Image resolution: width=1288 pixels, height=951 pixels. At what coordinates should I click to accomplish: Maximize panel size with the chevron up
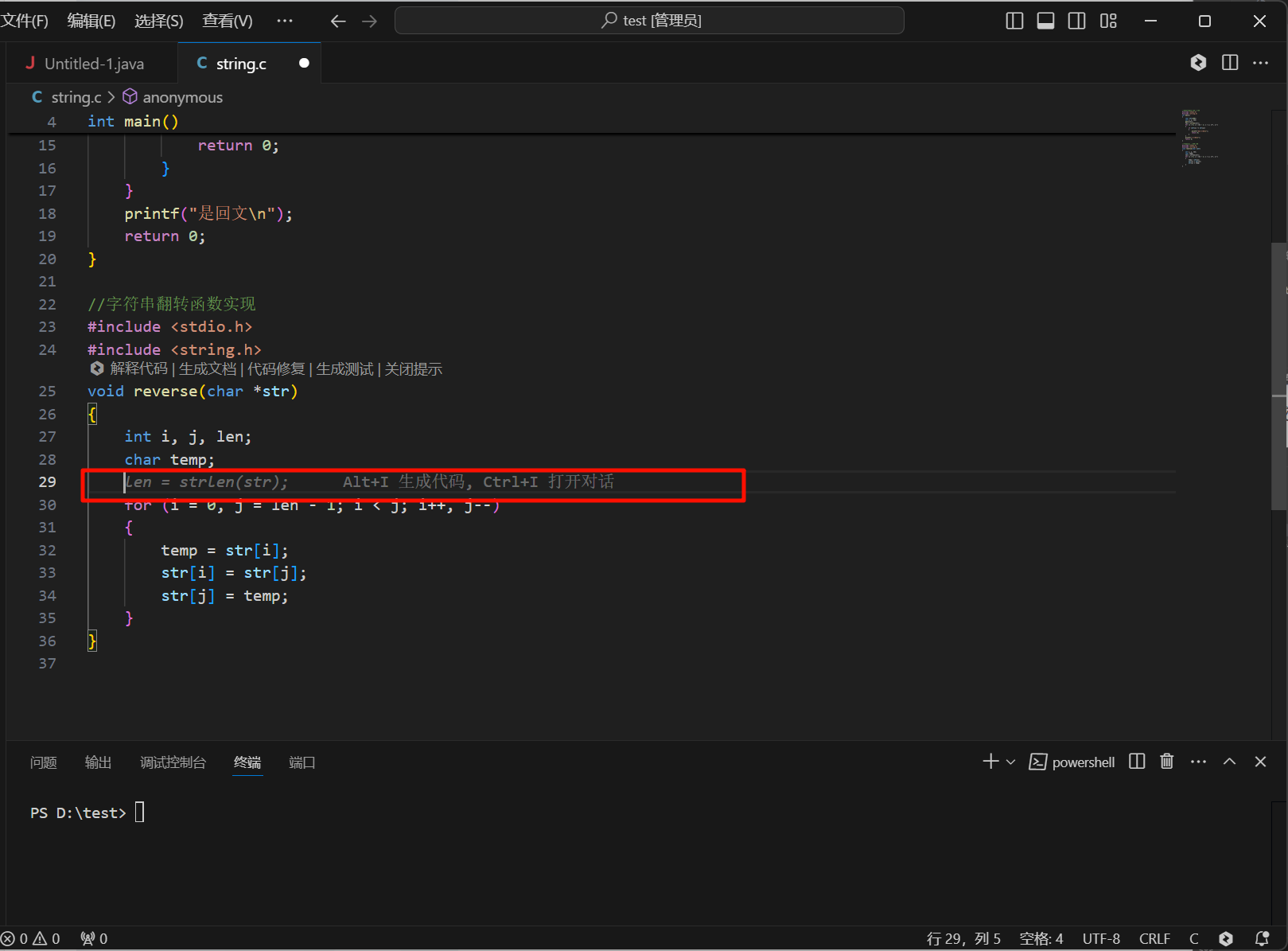coord(1229,762)
